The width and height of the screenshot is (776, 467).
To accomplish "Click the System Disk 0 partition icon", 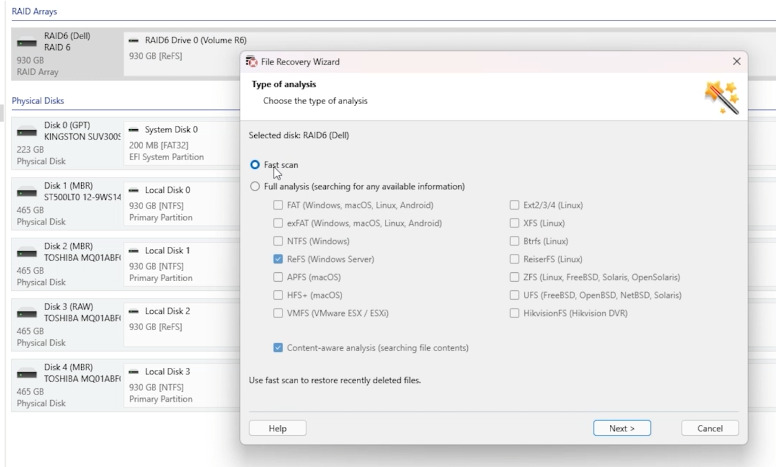I will click(134, 130).
